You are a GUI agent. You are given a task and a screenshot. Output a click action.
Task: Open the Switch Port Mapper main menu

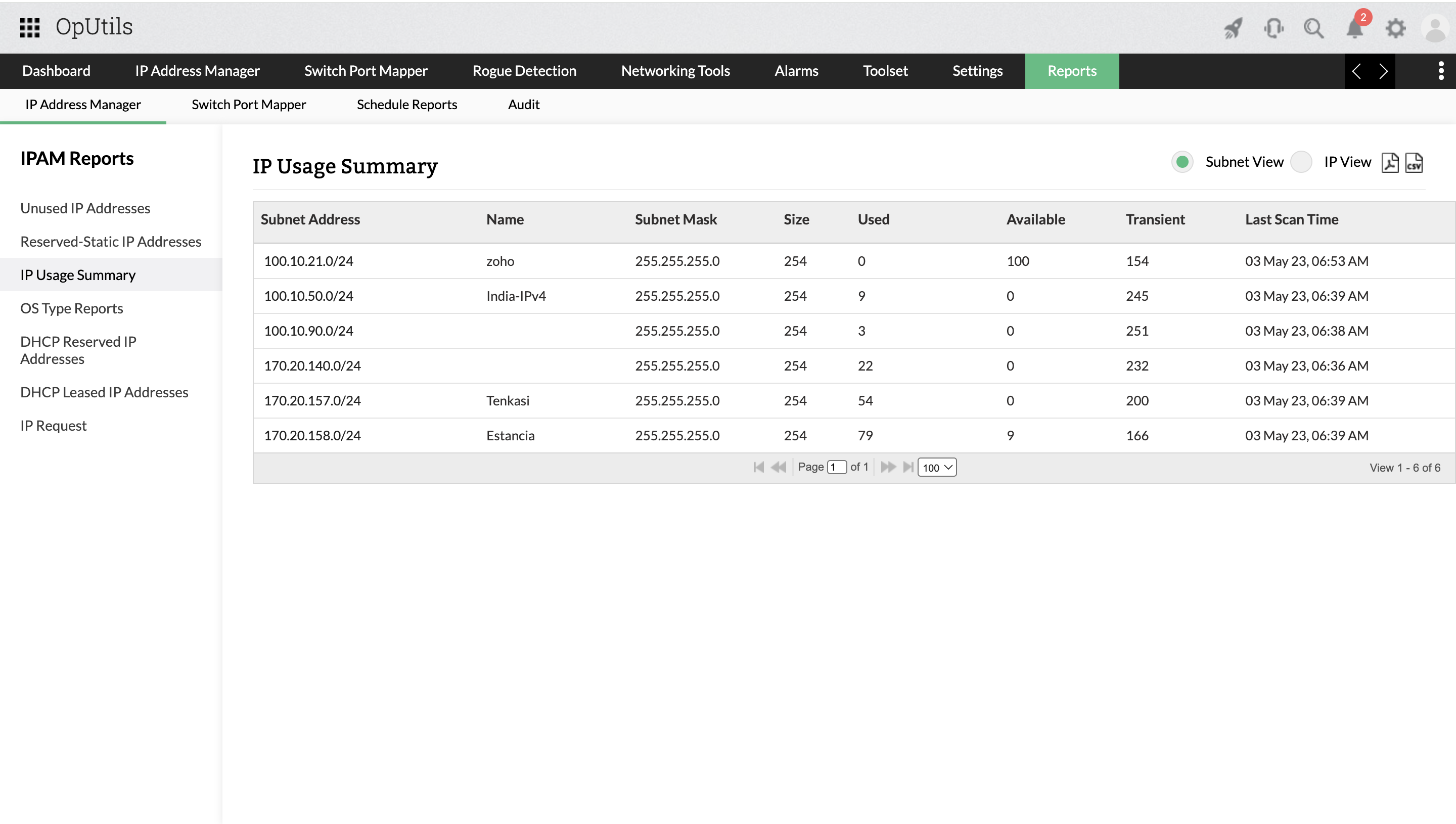[366, 71]
